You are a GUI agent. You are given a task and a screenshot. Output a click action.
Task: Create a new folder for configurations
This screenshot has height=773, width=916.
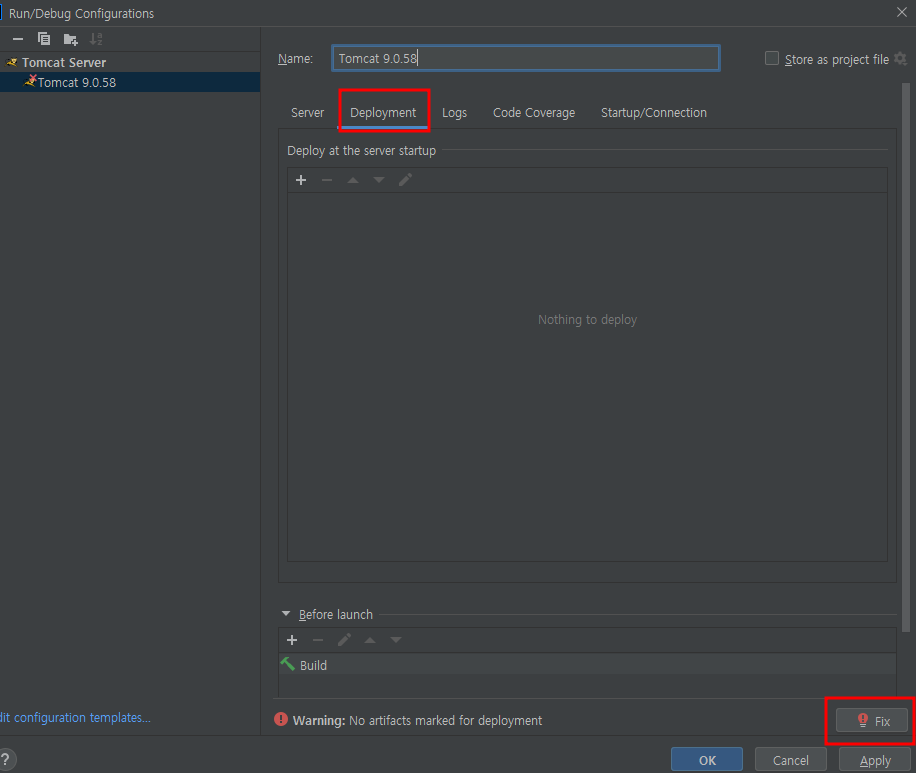pyautogui.click(x=71, y=39)
